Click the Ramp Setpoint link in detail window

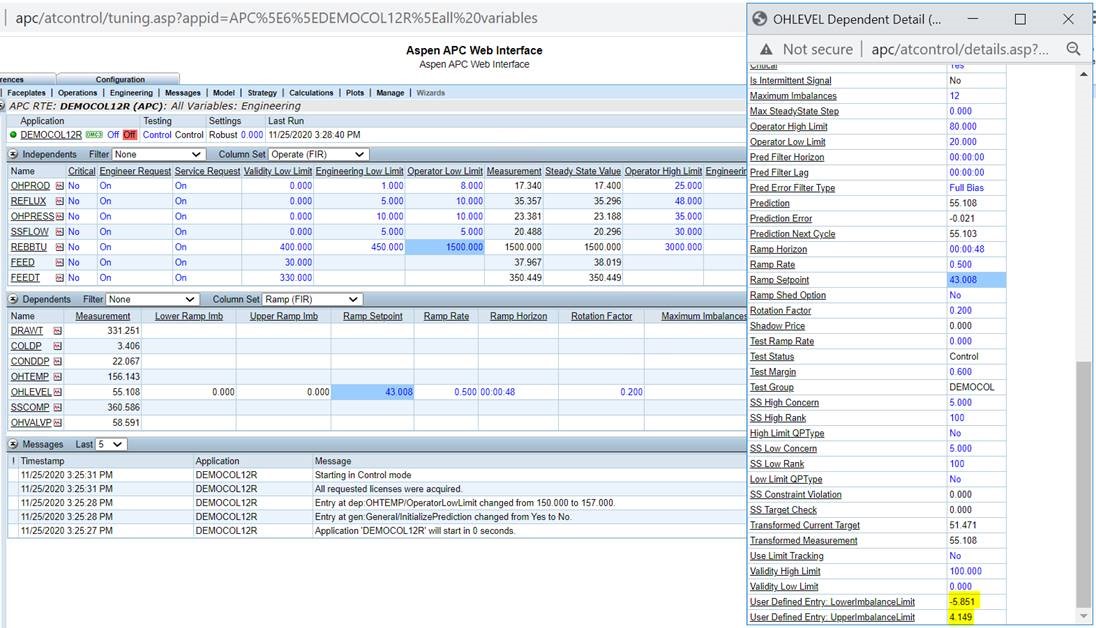tap(779, 280)
